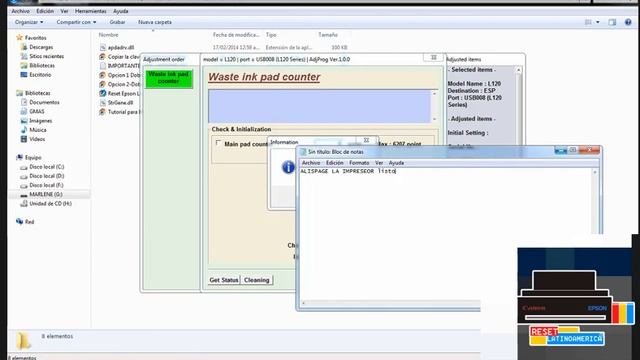Open Ver menu in Bloc de notas
This screenshot has width=640, height=360.
pos(379,163)
